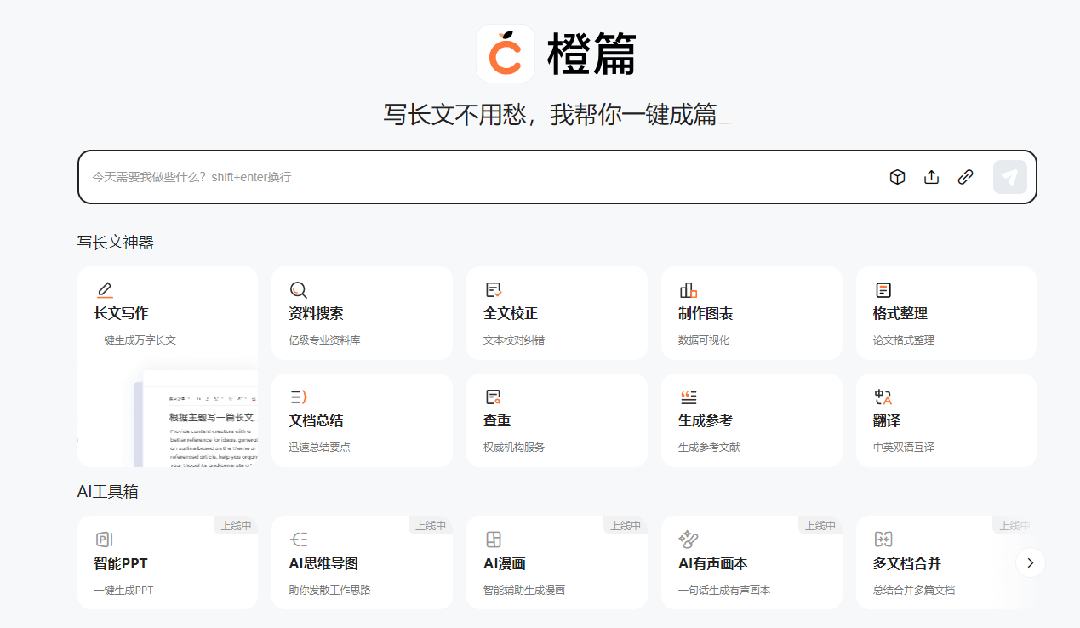1080x628 pixels.
Task: Click the cube icon in input box
Action: (897, 177)
